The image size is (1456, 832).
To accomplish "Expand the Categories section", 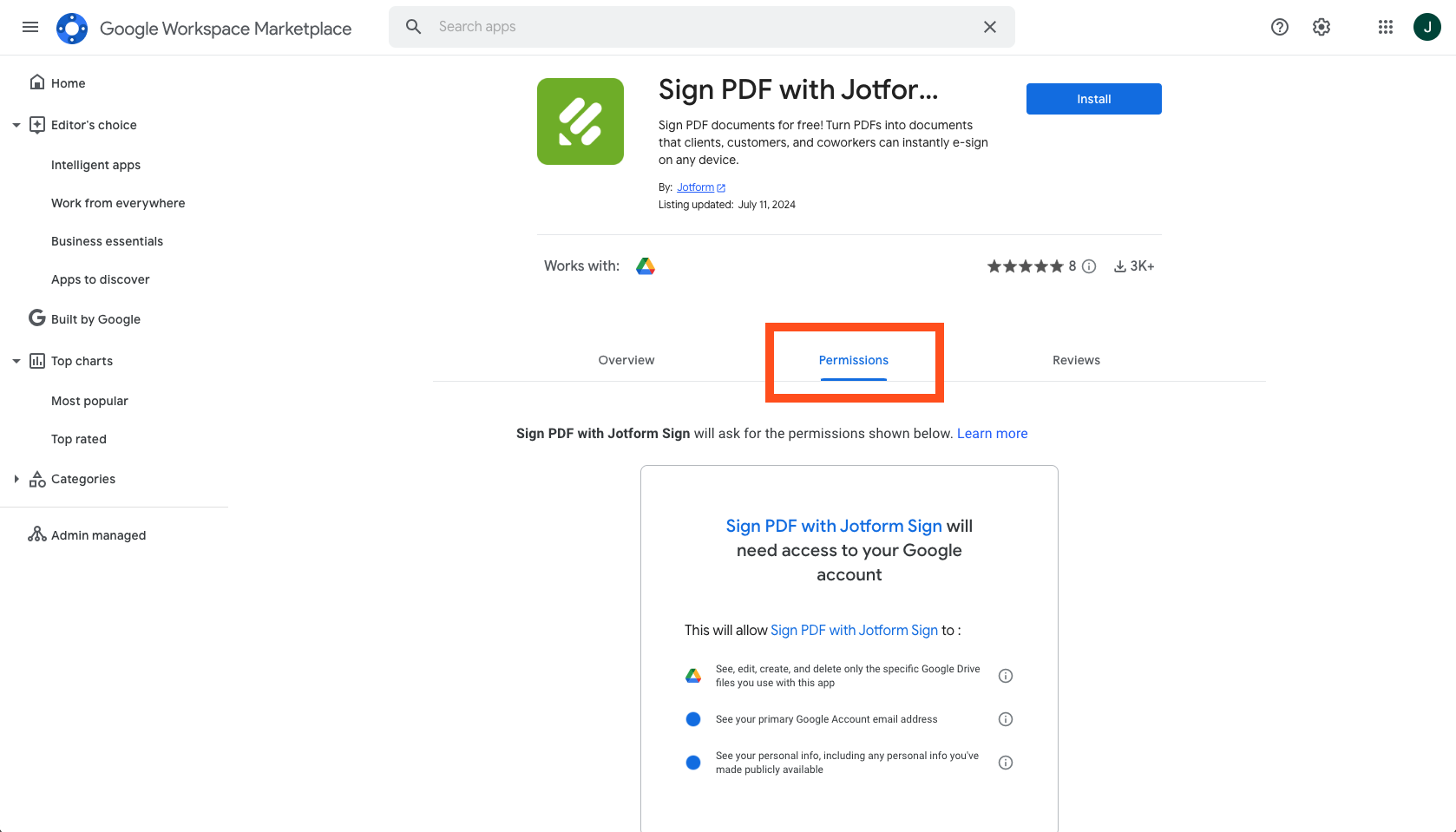I will click(x=16, y=479).
